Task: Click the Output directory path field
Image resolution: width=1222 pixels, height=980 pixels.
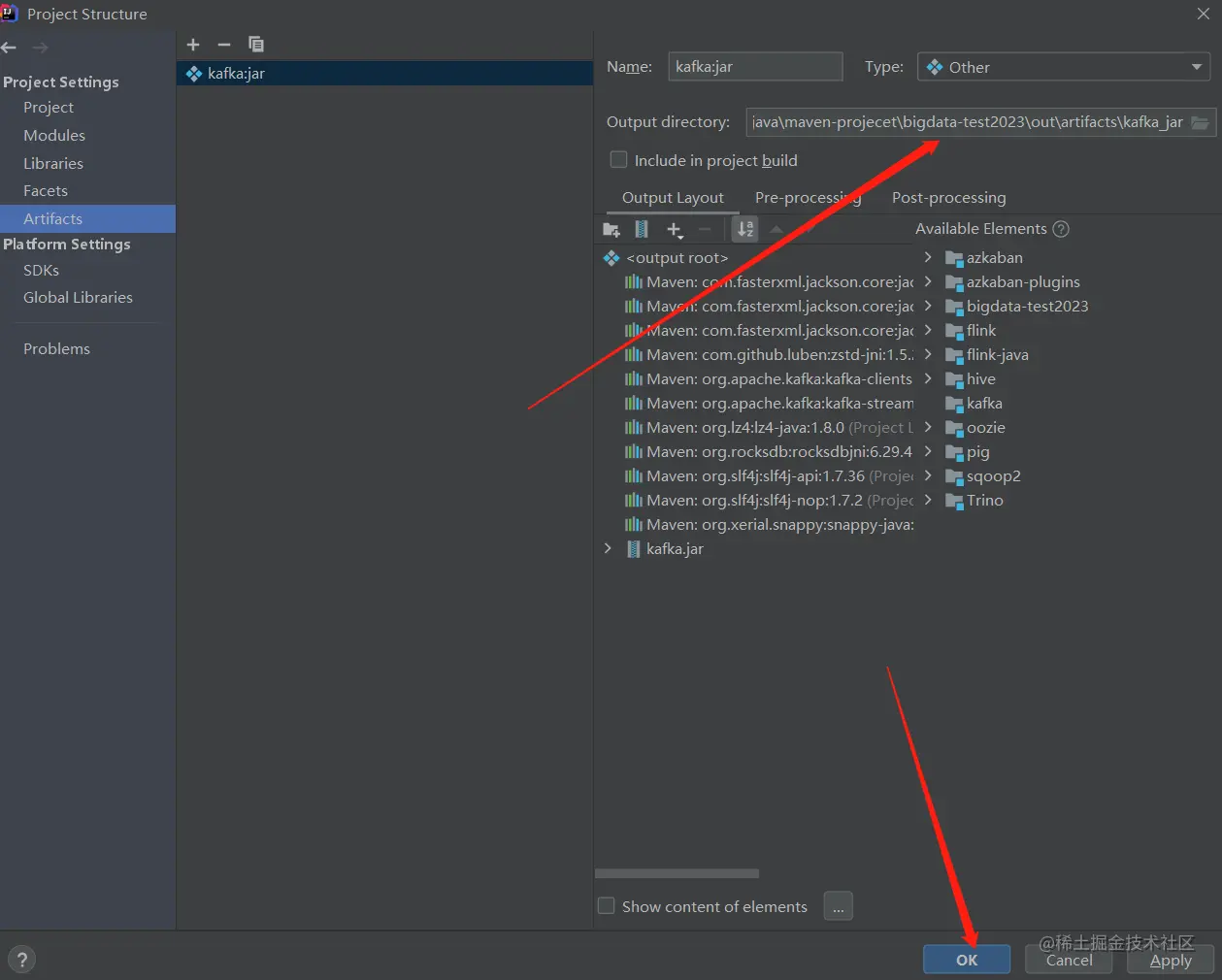Action: coord(967,122)
